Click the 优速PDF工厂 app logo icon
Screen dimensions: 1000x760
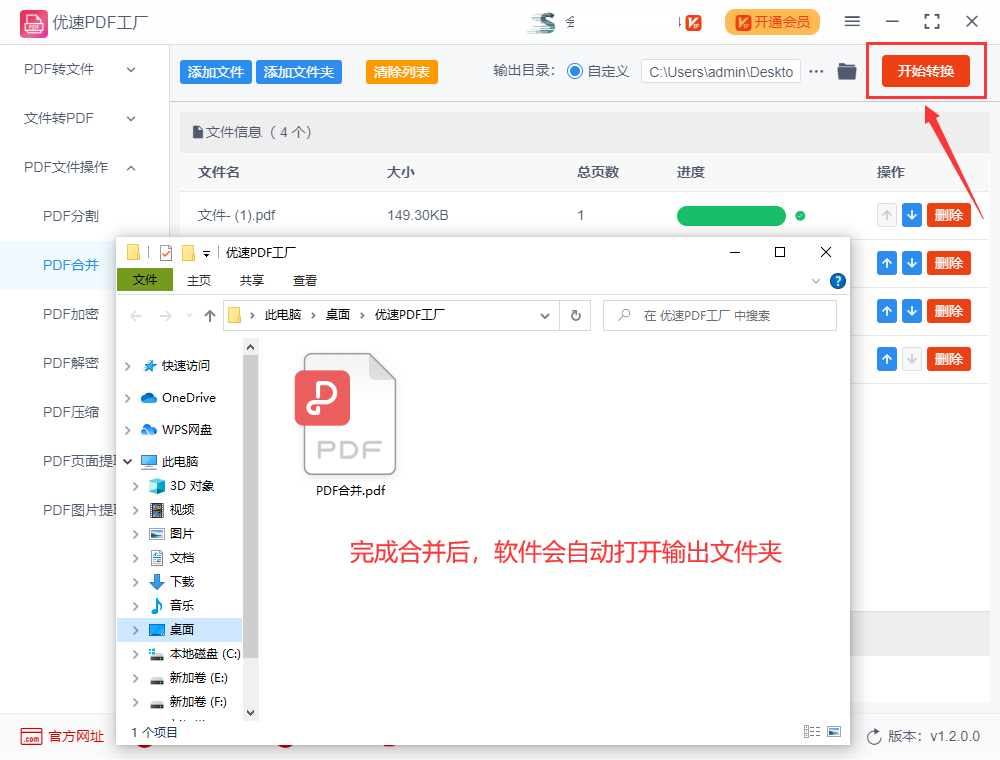[33, 24]
